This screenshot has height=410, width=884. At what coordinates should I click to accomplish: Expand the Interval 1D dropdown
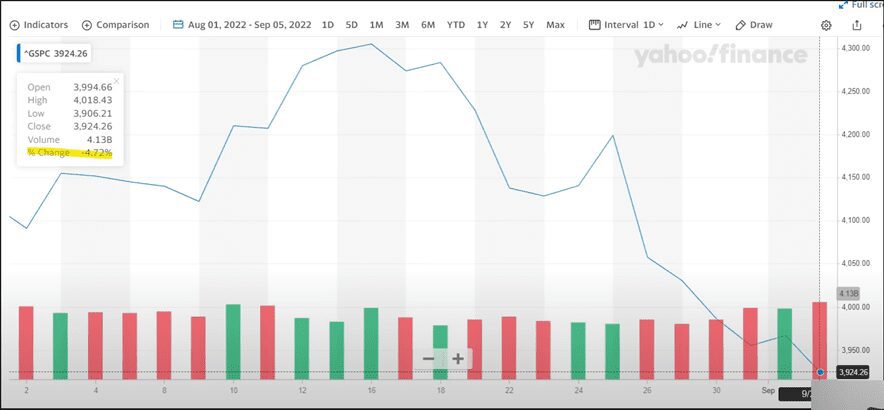pos(627,24)
